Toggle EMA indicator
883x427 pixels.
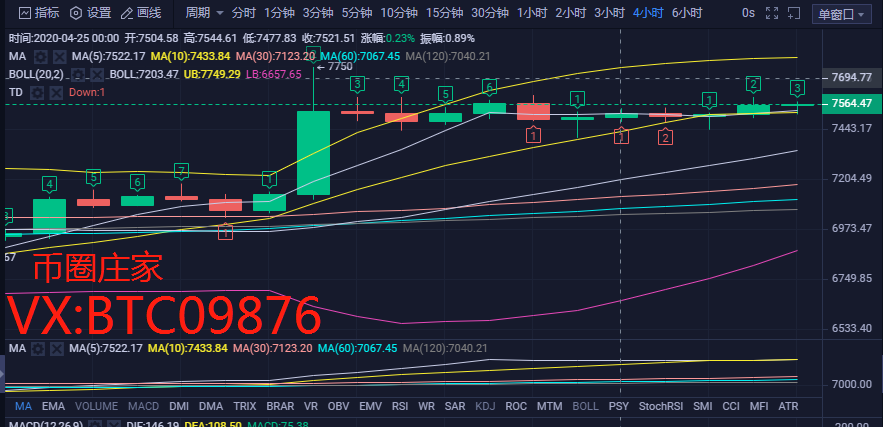pos(53,406)
